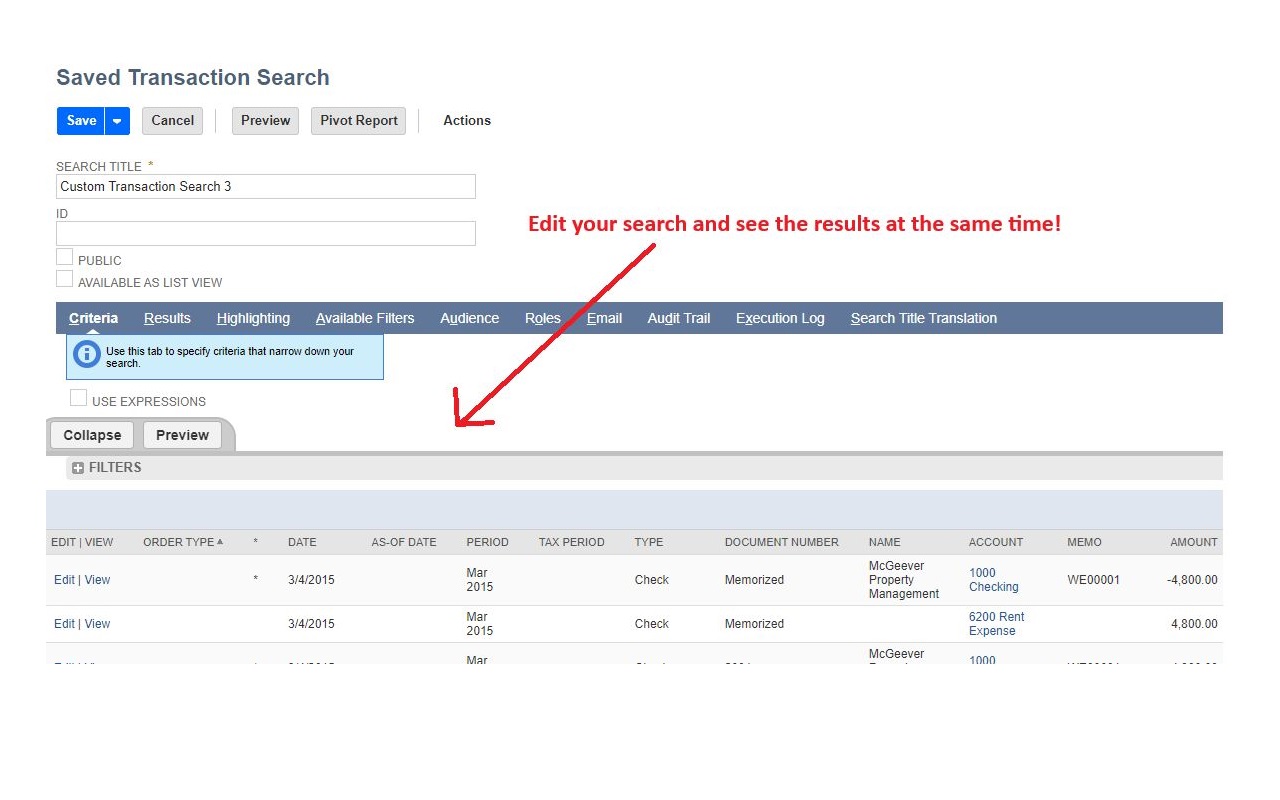Click memo cell WE00001
Screen dimensions: 1280x800
pyautogui.click(x=1094, y=580)
